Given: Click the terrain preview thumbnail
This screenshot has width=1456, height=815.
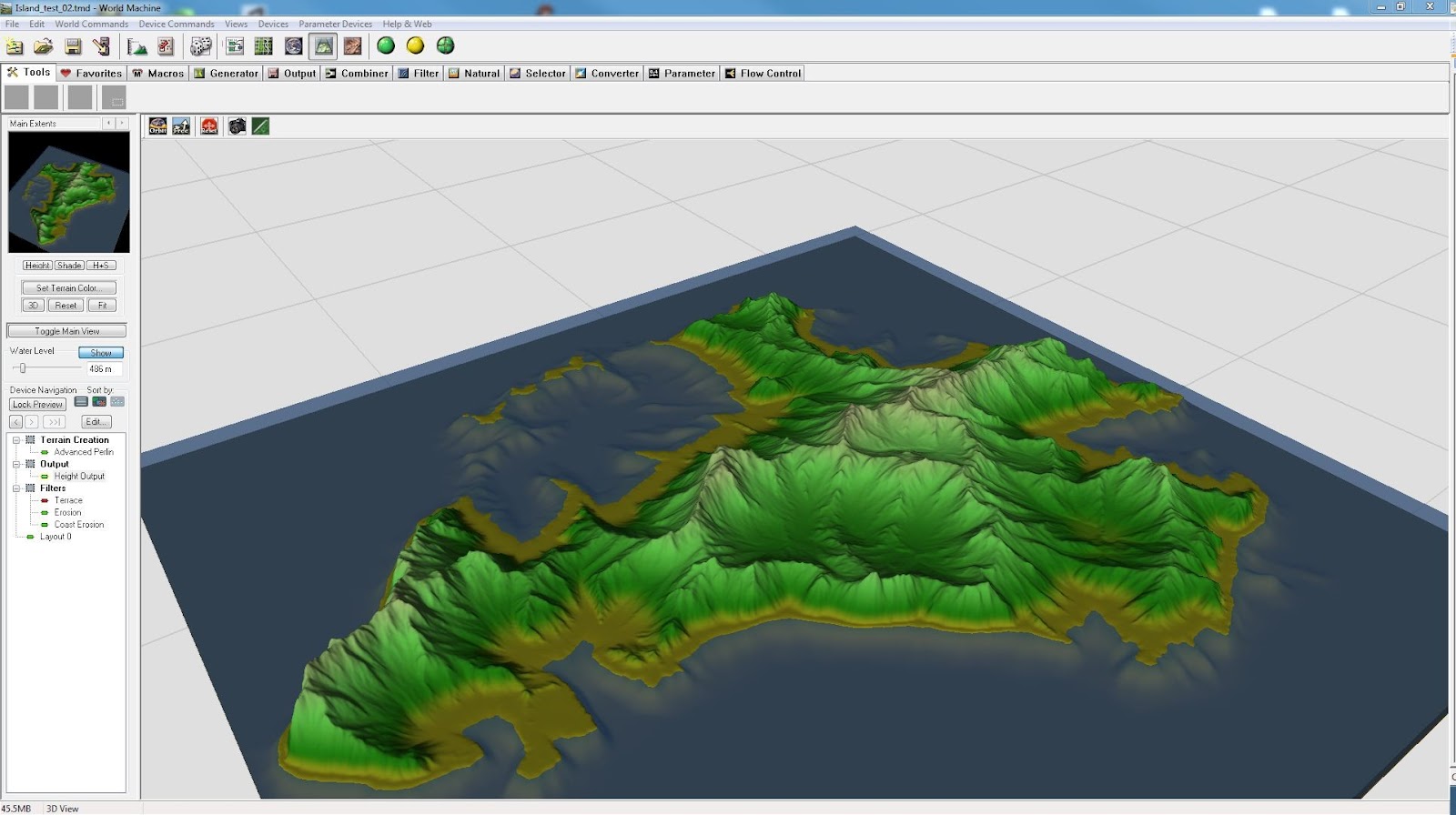Looking at the screenshot, I should [x=69, y=192].
